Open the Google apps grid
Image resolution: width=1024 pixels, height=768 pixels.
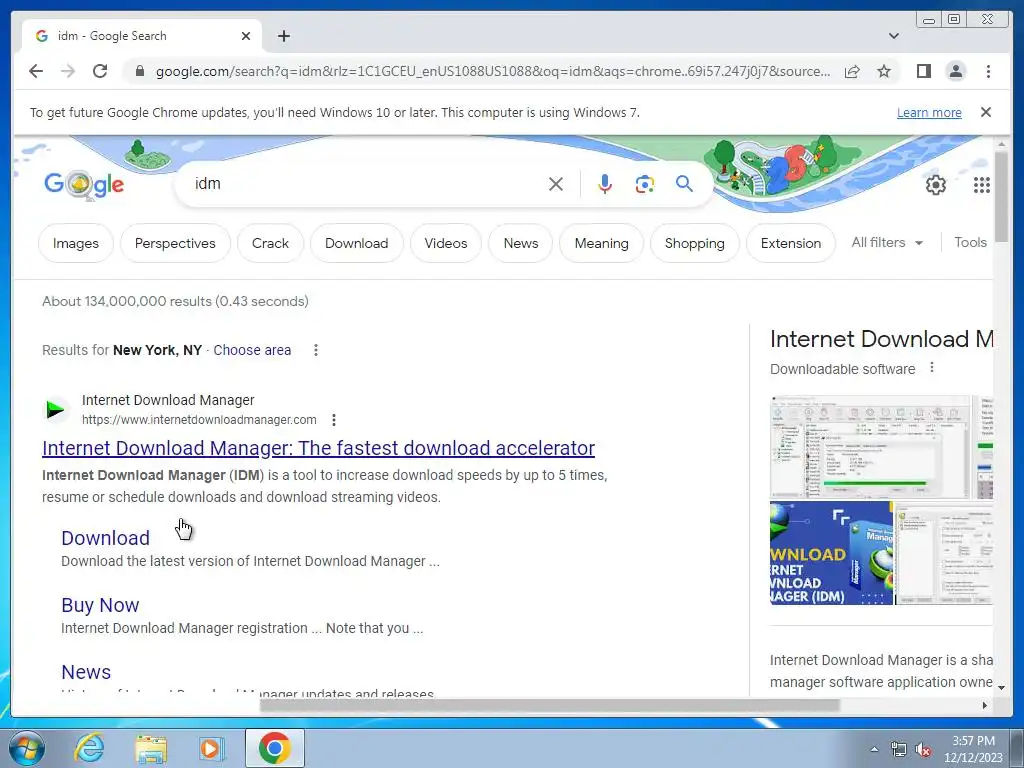click(x=982, y=185)
